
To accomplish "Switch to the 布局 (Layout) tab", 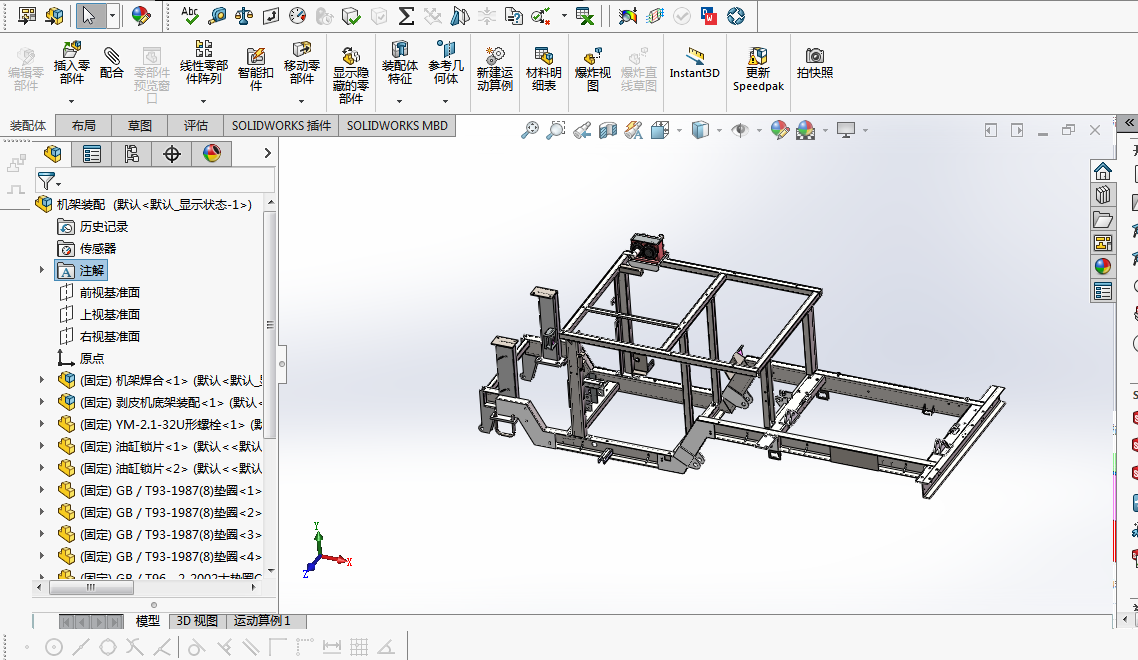I will (x=83, y=126).
